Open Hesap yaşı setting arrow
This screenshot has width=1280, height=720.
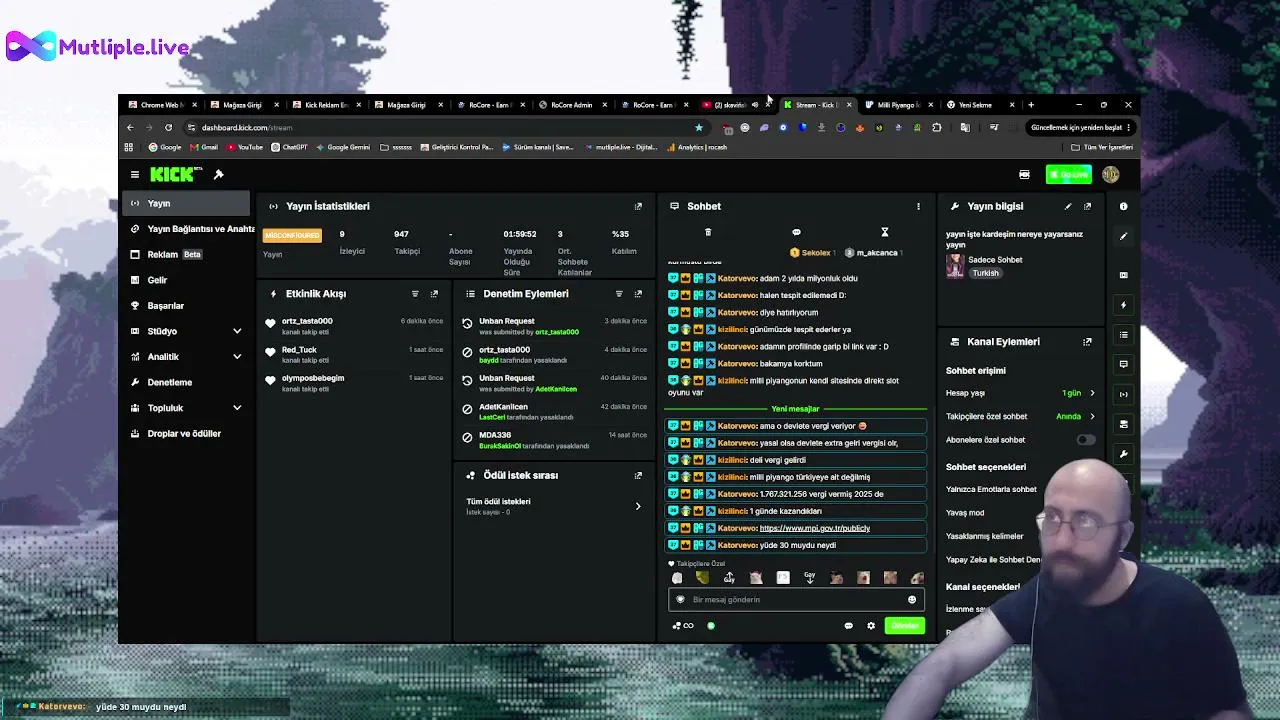tap(1092, 393)
